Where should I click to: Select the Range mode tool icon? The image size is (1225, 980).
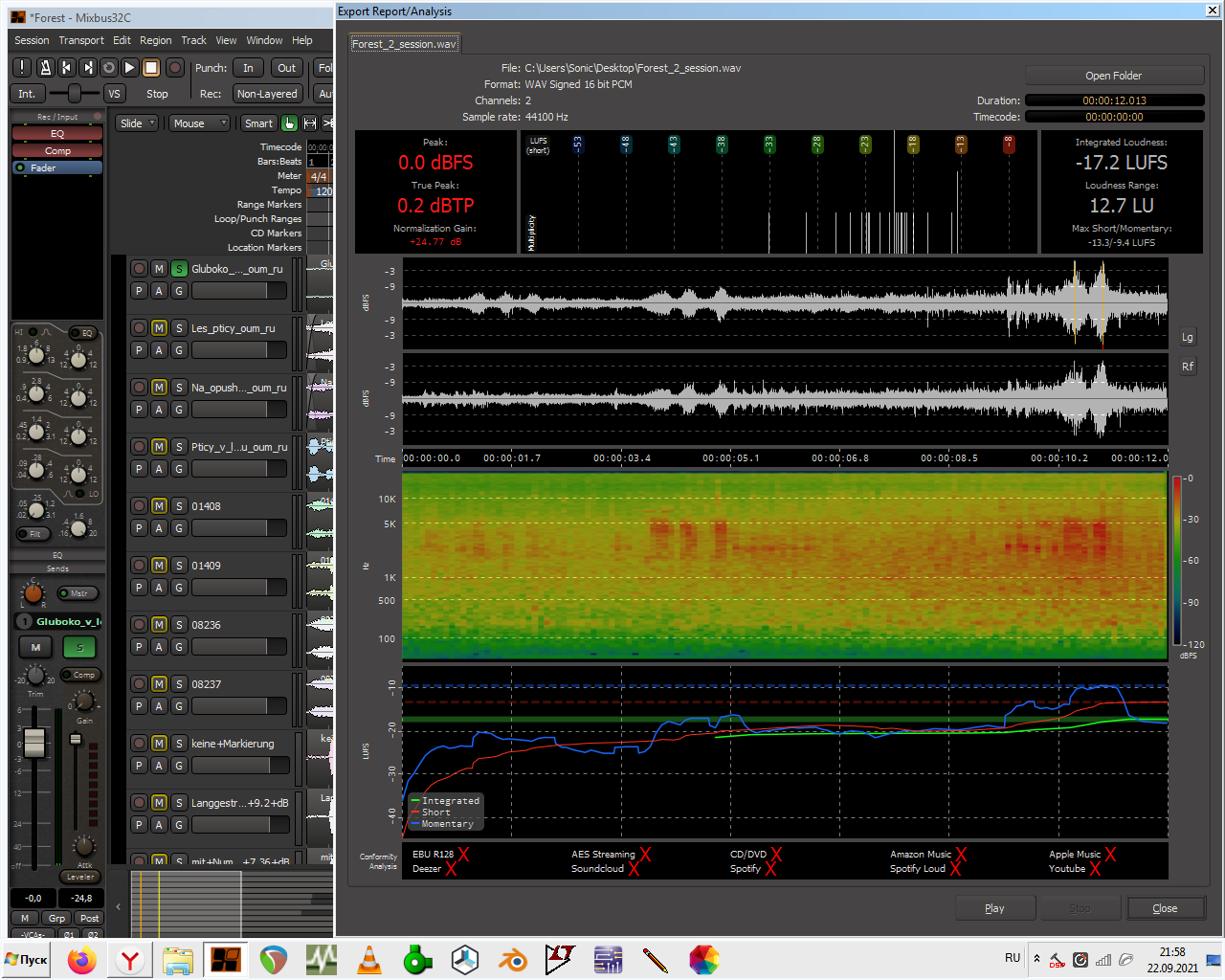coord(310,123)
